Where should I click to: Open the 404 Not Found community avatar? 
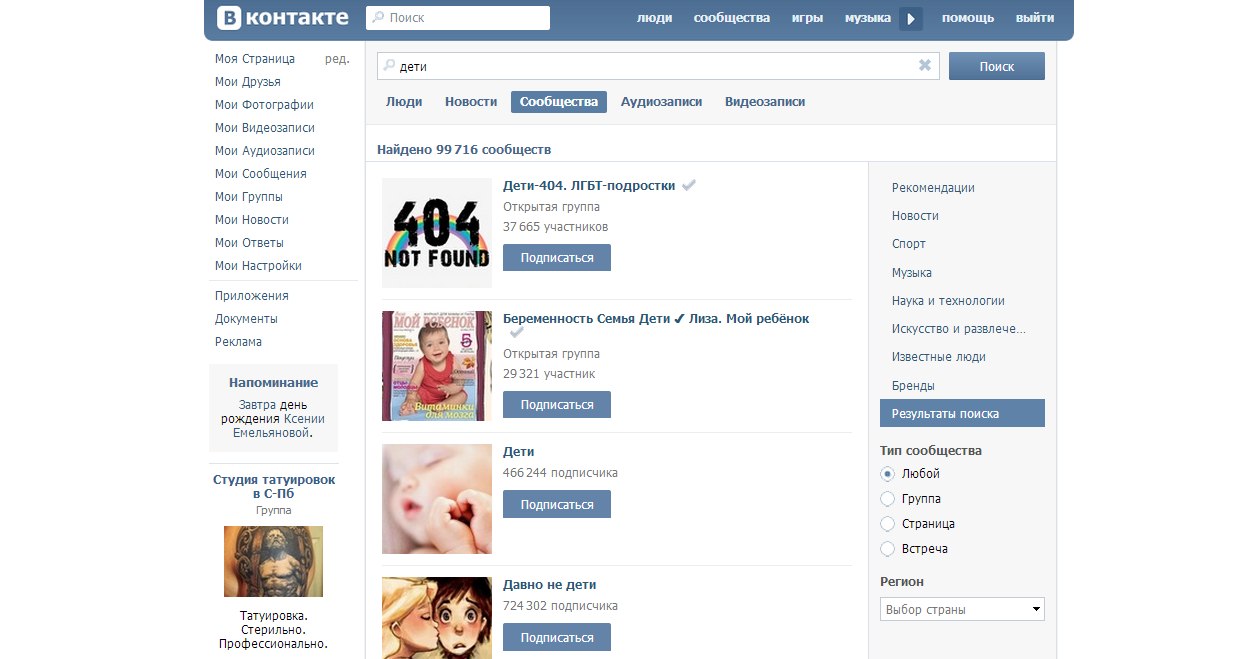tap(437, 233)
